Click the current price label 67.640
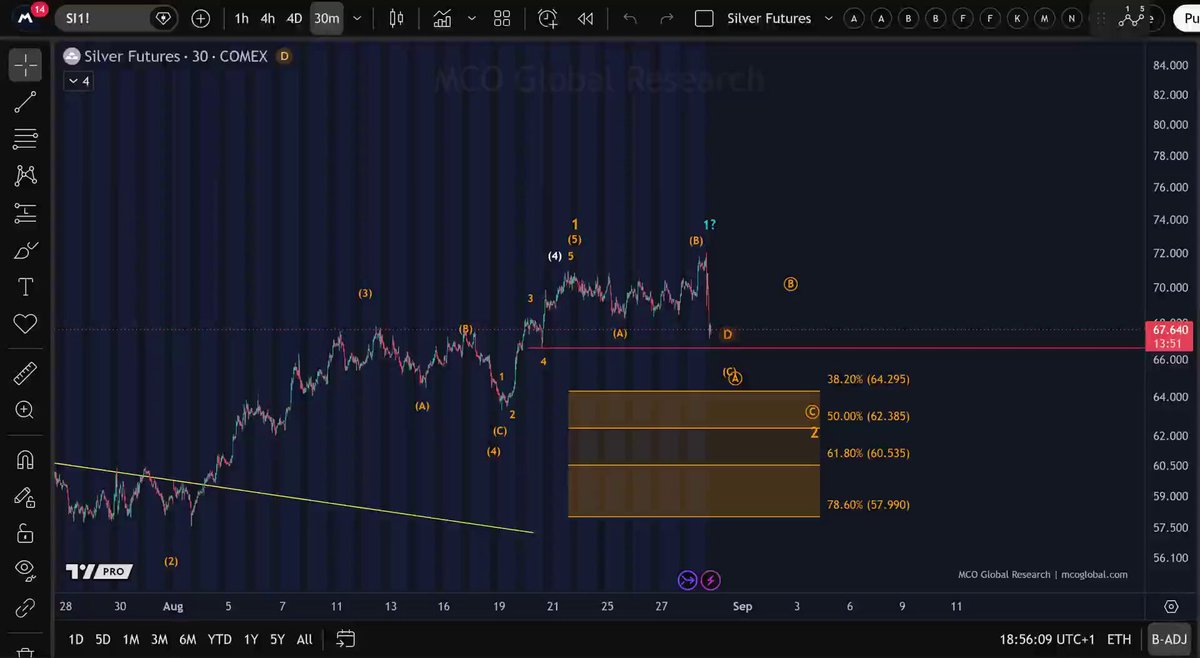The height and width of the screenshot is (658, 1200). (x=1170, y=329)
